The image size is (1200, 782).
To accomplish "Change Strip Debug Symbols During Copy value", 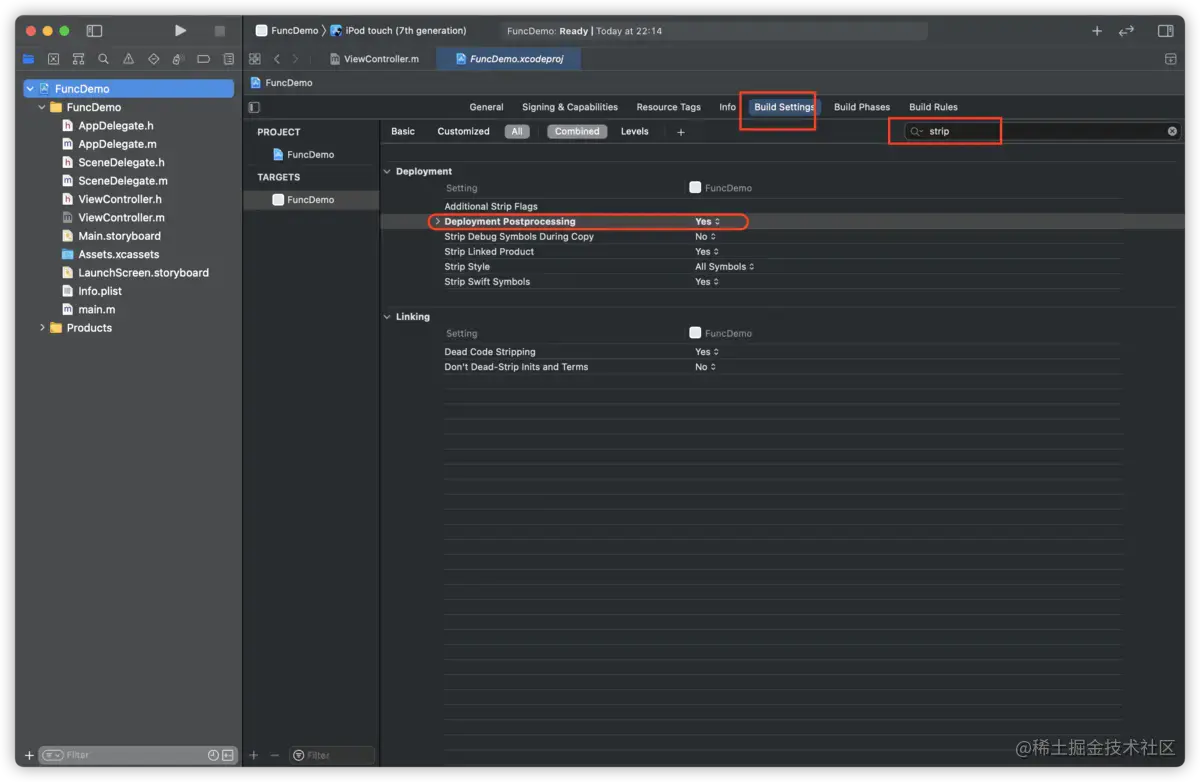I will pos(706,237).
